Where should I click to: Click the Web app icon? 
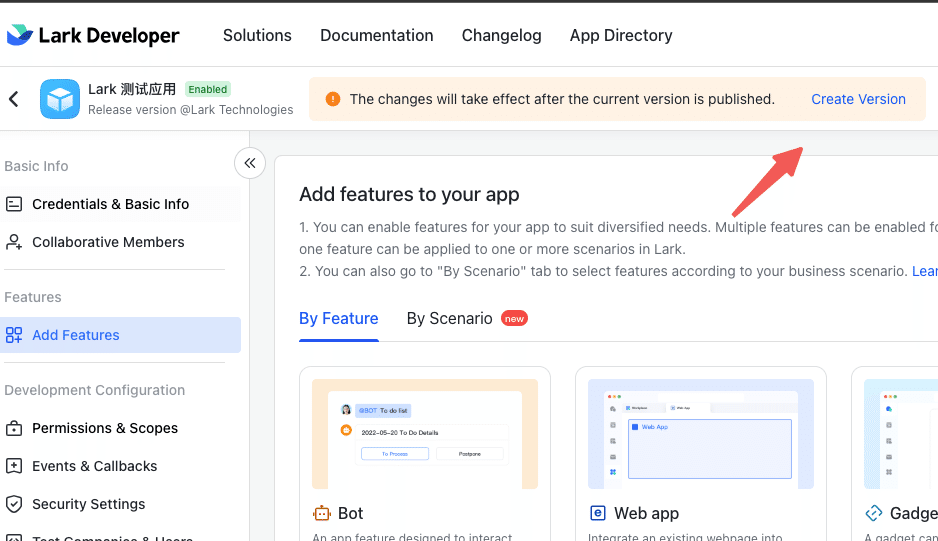coord(598,513)
